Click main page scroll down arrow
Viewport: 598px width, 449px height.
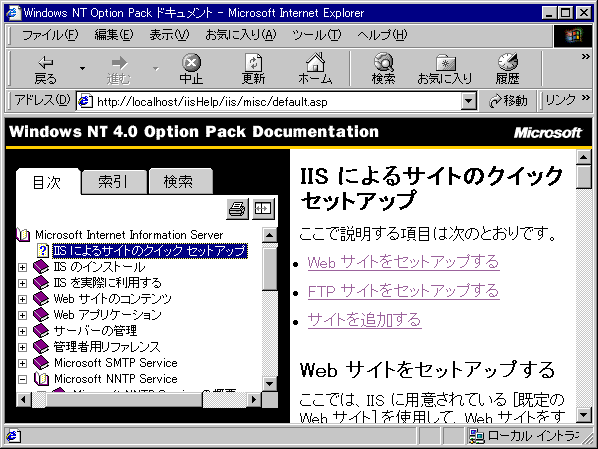pos(584,415)
